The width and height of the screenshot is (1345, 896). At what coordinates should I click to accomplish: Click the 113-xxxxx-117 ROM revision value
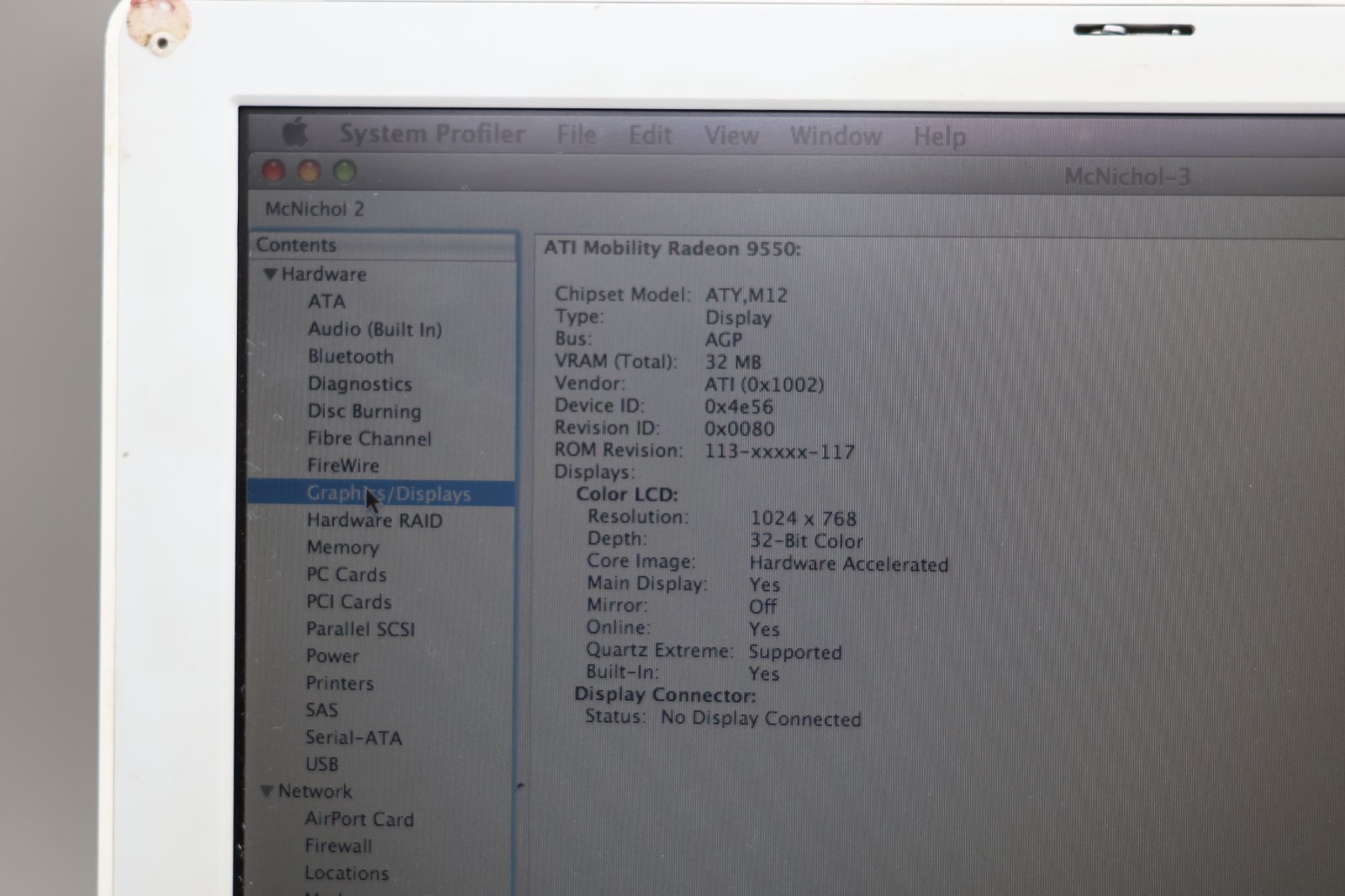[779, 451]
